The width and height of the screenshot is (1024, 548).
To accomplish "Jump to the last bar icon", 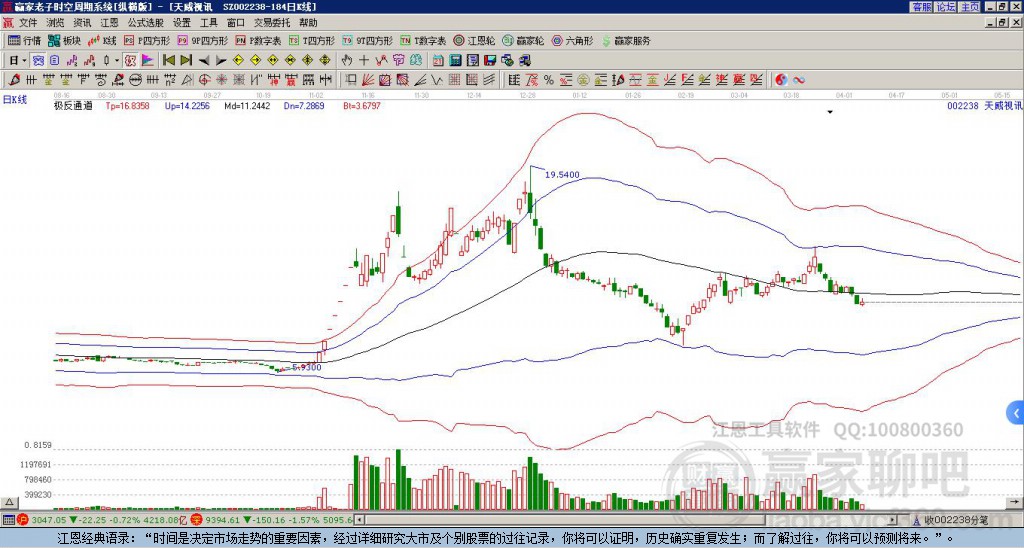I will pyautogui.click(x=186, y=61).
